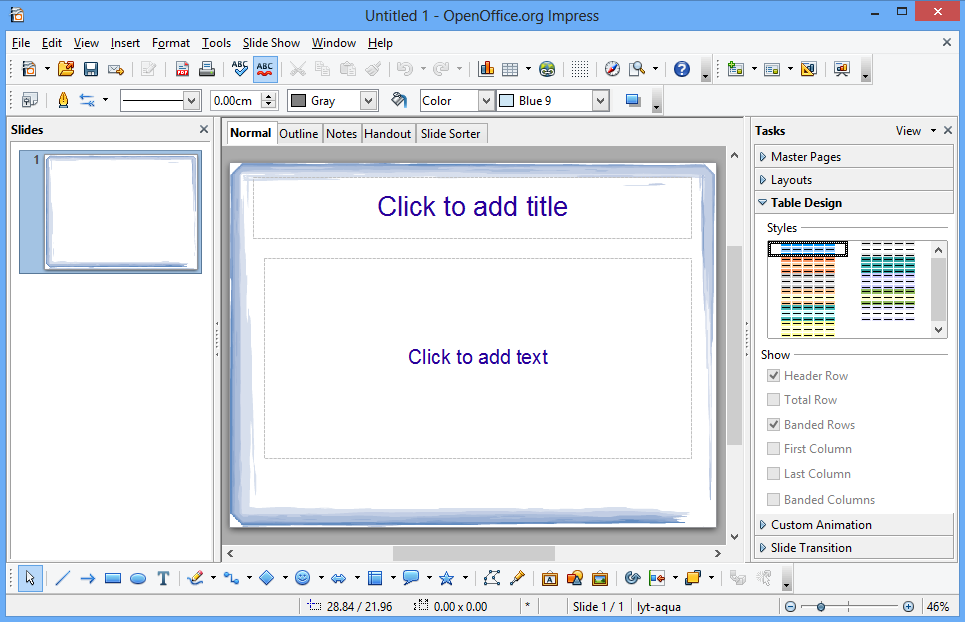This screenshot has height=622, width=965.
Task: Open the Blue 9 fill color dropdown
Action: (x=600, y=100)
